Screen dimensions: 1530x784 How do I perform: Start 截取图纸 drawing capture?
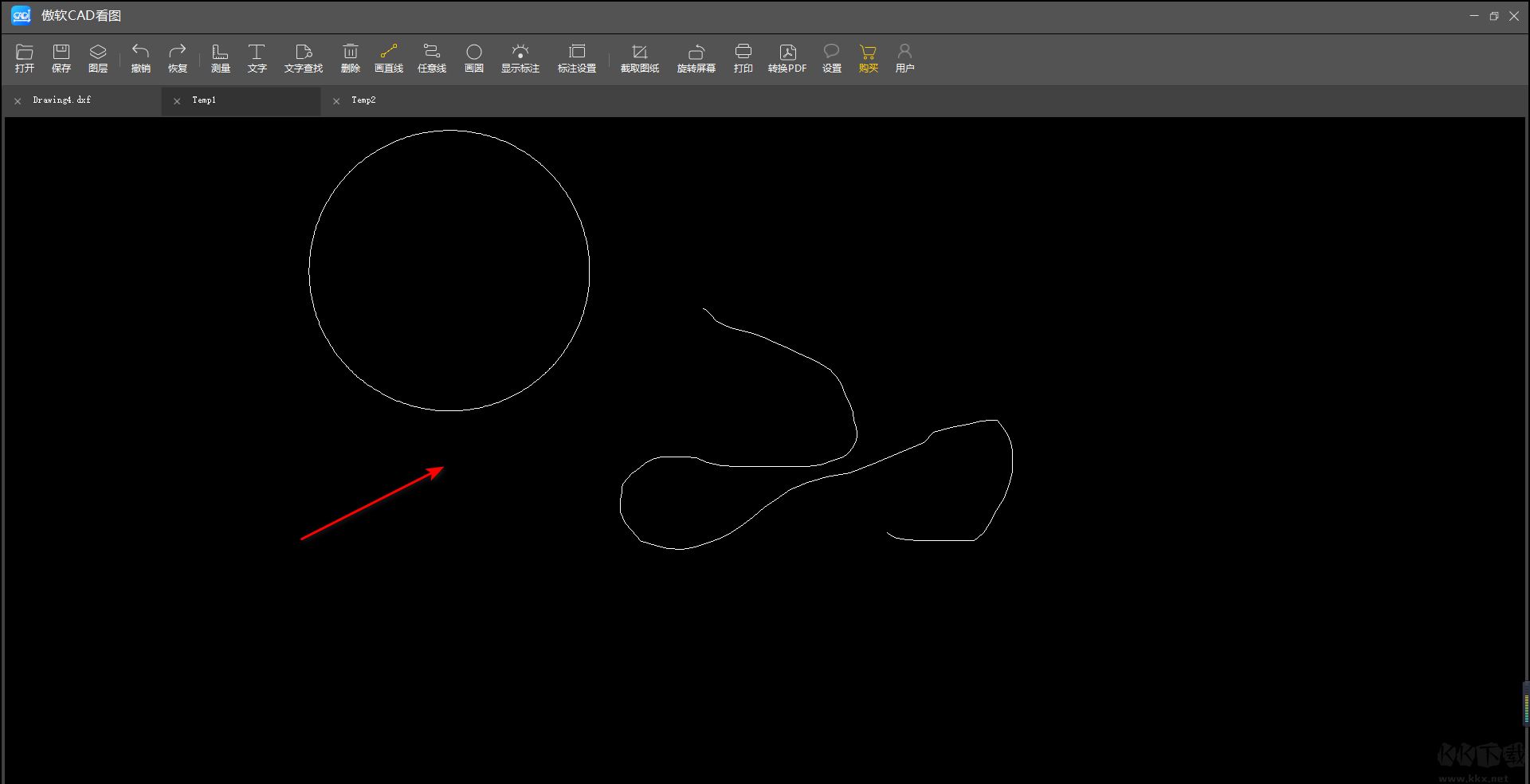pos(640,58)
